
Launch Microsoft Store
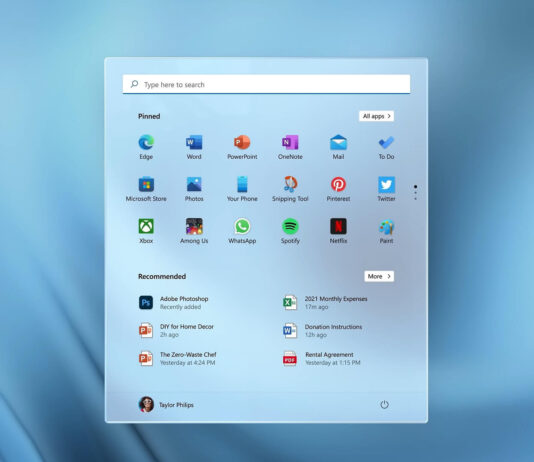pos(146,189)
